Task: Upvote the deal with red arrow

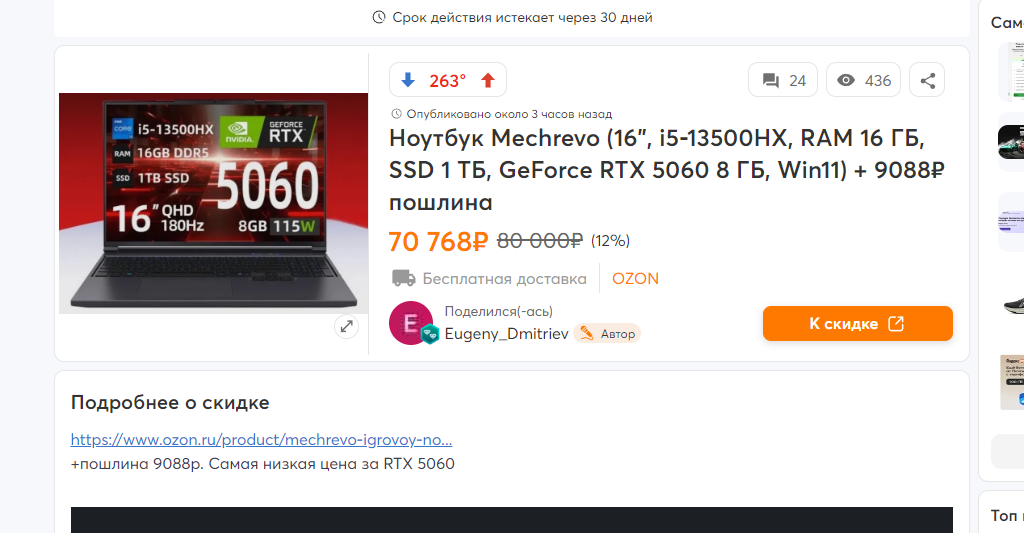Action: coord(488,80)
